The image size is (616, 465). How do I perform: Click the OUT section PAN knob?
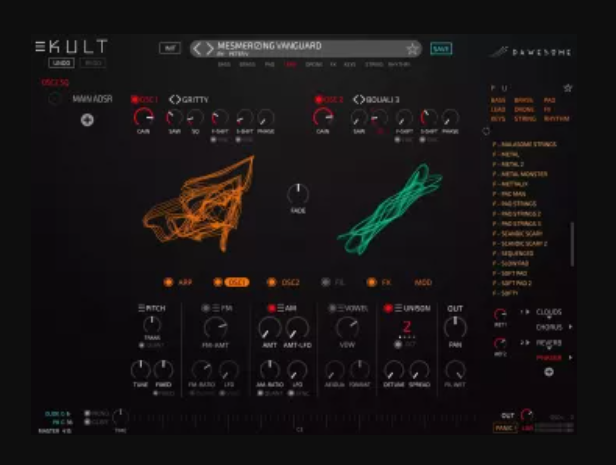click(455, 327)
